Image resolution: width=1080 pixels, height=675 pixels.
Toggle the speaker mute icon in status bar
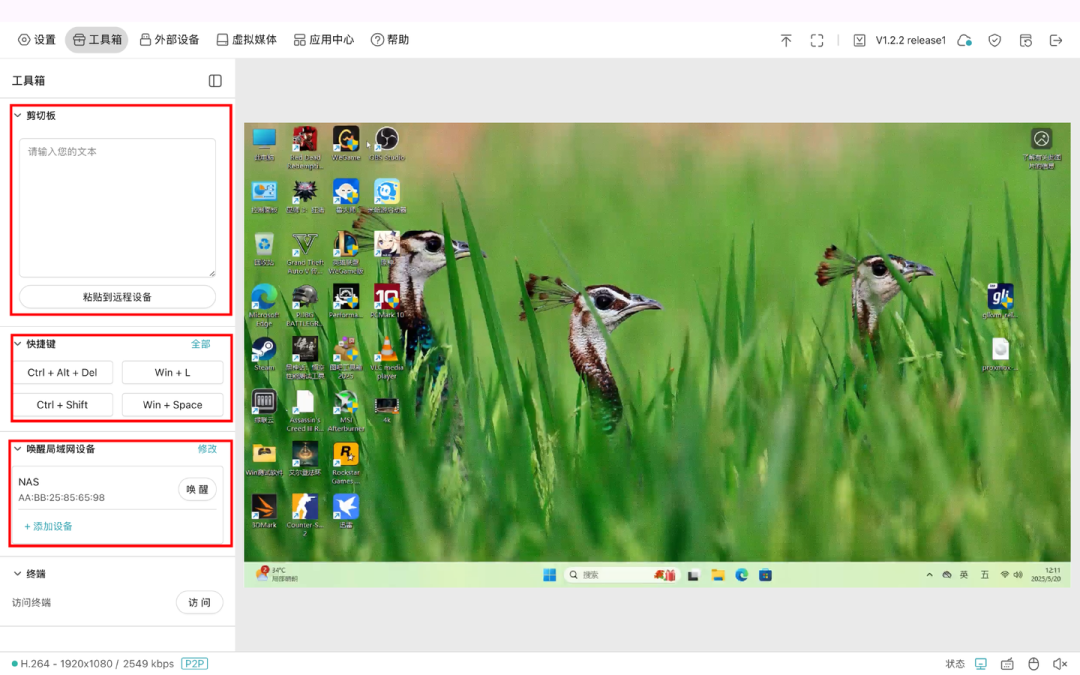(x=1060, y=664)
